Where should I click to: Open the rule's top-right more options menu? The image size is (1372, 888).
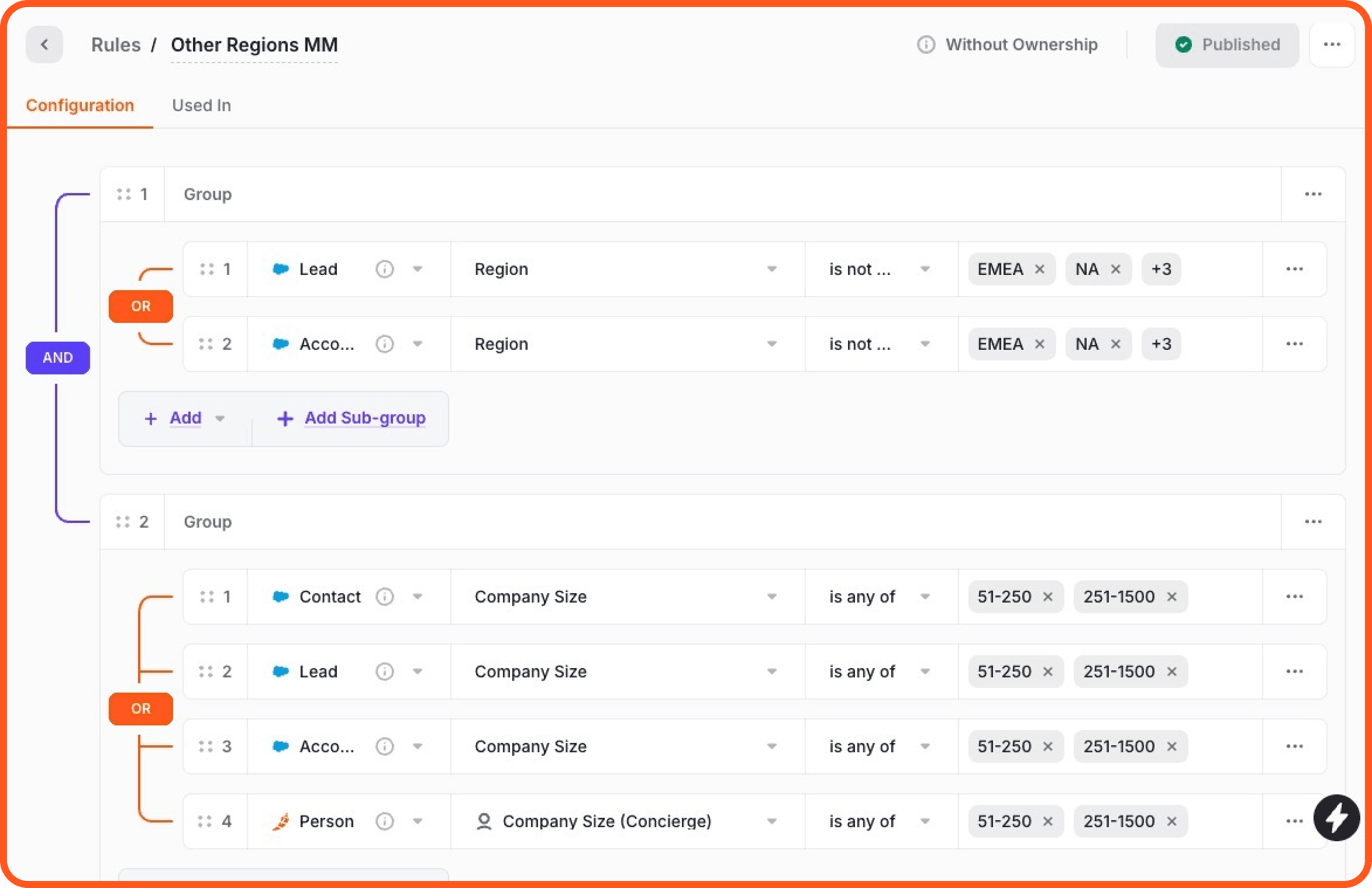[x=1332, y=44]
